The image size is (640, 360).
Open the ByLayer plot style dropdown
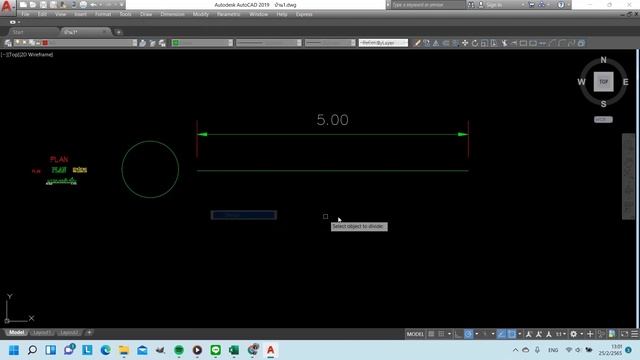(x=383, y=43)
